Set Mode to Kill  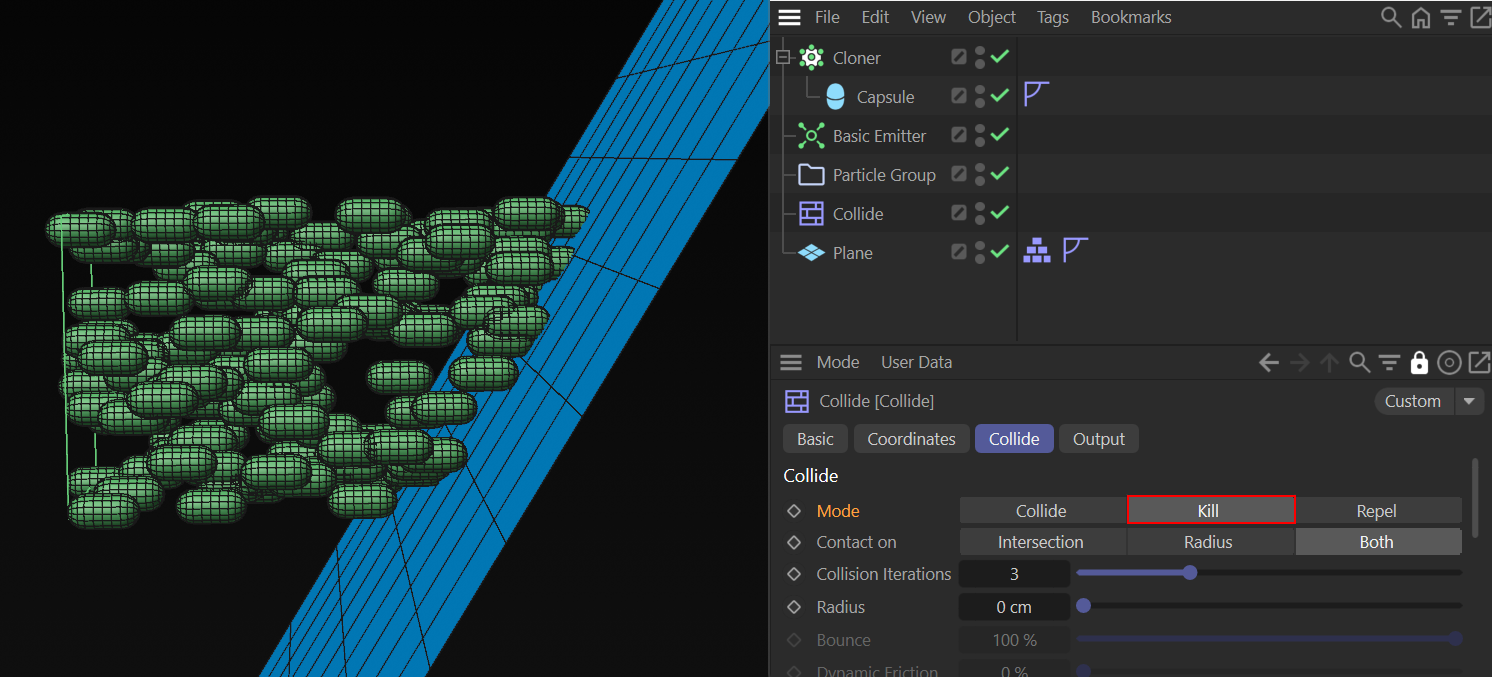1211,510
